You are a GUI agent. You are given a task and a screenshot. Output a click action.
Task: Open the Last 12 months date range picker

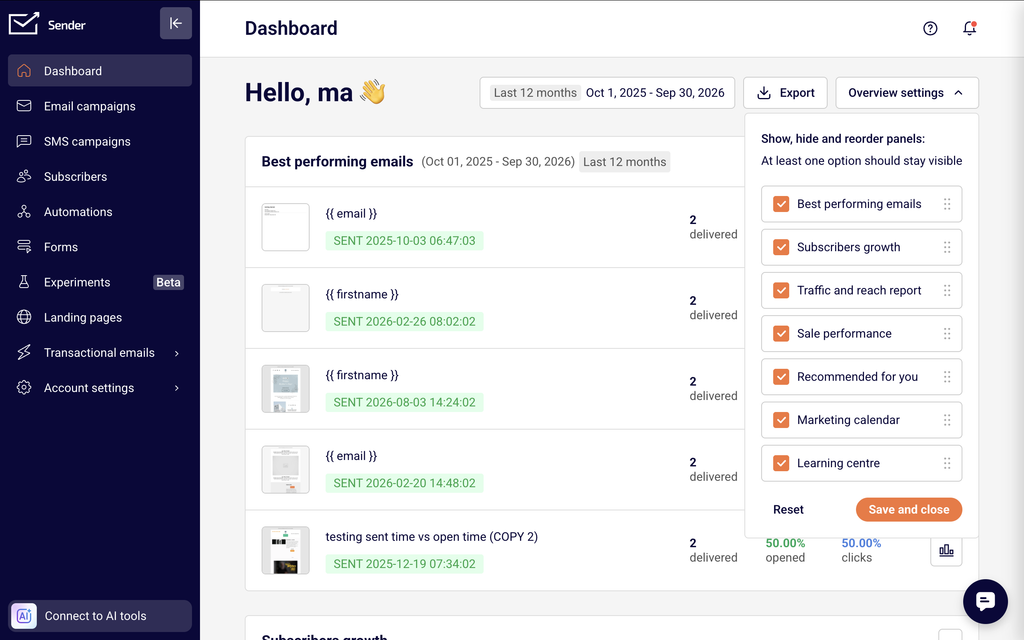pos(607,93)
